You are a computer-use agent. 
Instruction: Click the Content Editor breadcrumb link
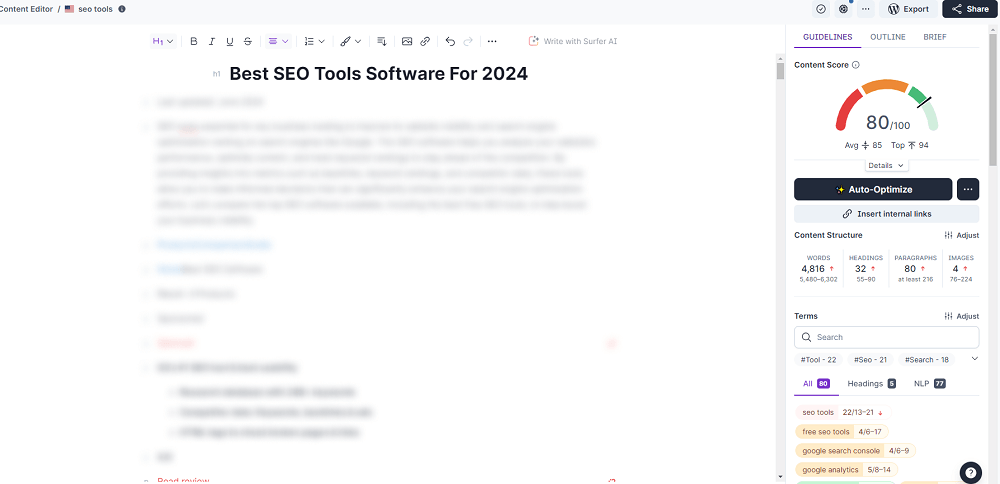pyautogui.click(x=26, y=9)
